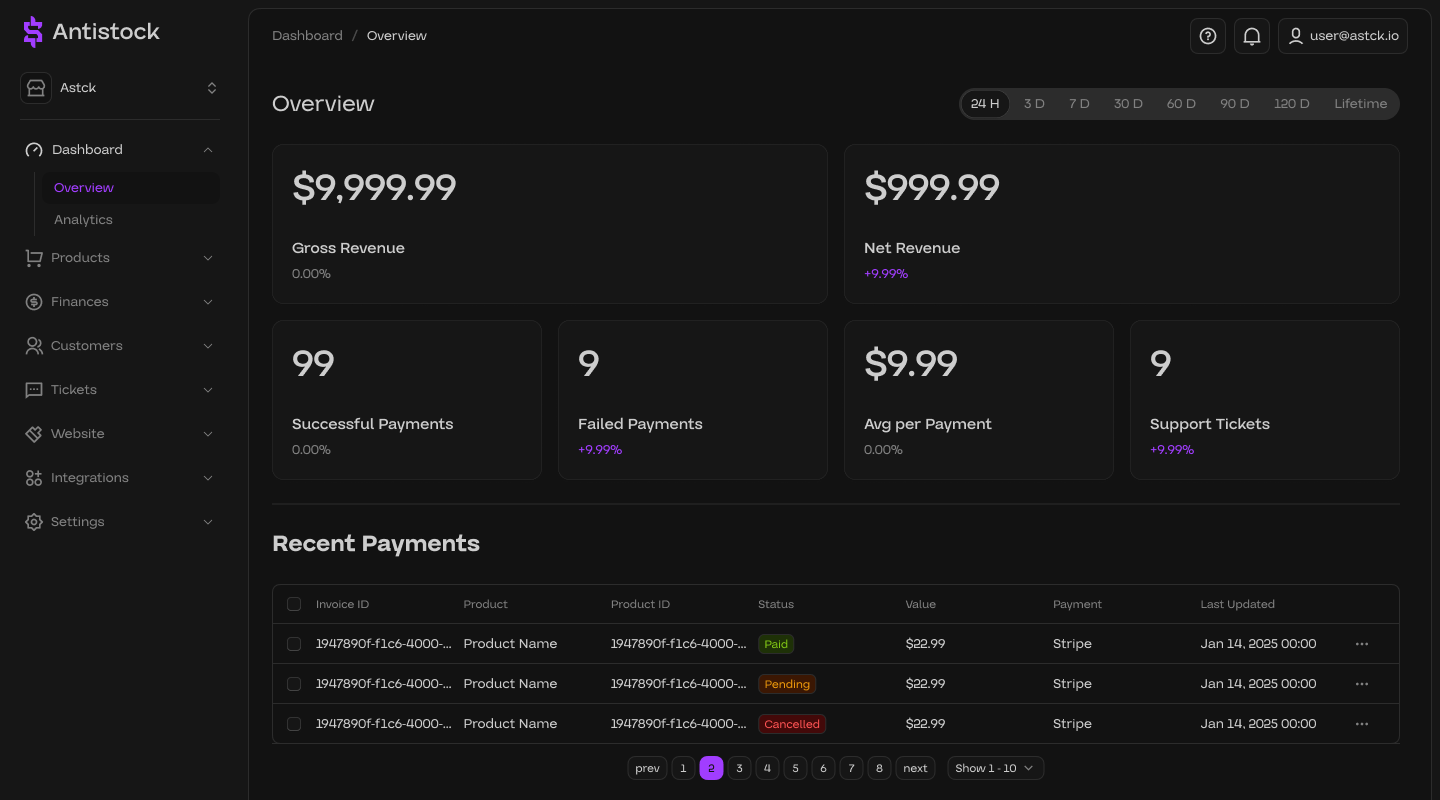Viewport: 1440px width, 800px height.
Task: Check the checkbox on the Paid invoice row
Action: (294, 644)
